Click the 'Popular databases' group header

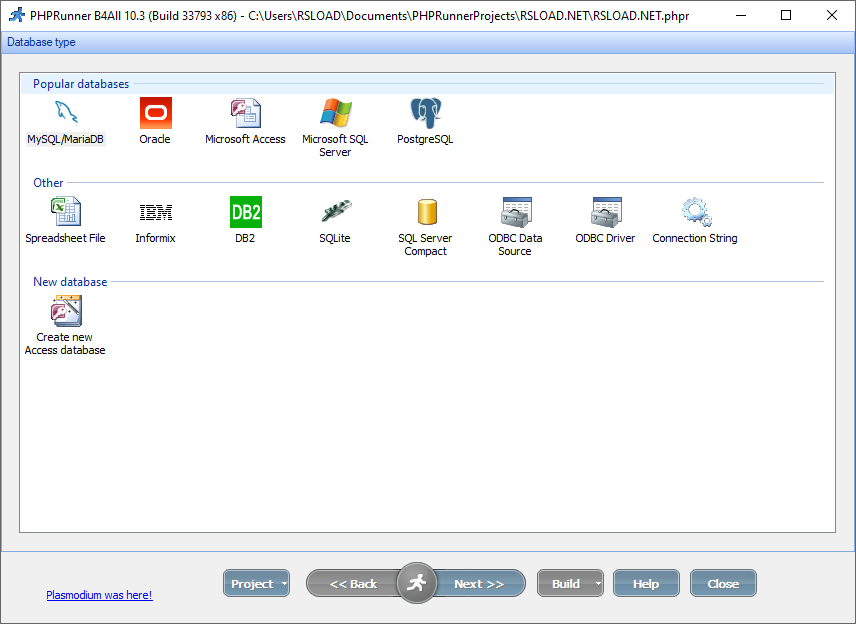click(81, 84)
